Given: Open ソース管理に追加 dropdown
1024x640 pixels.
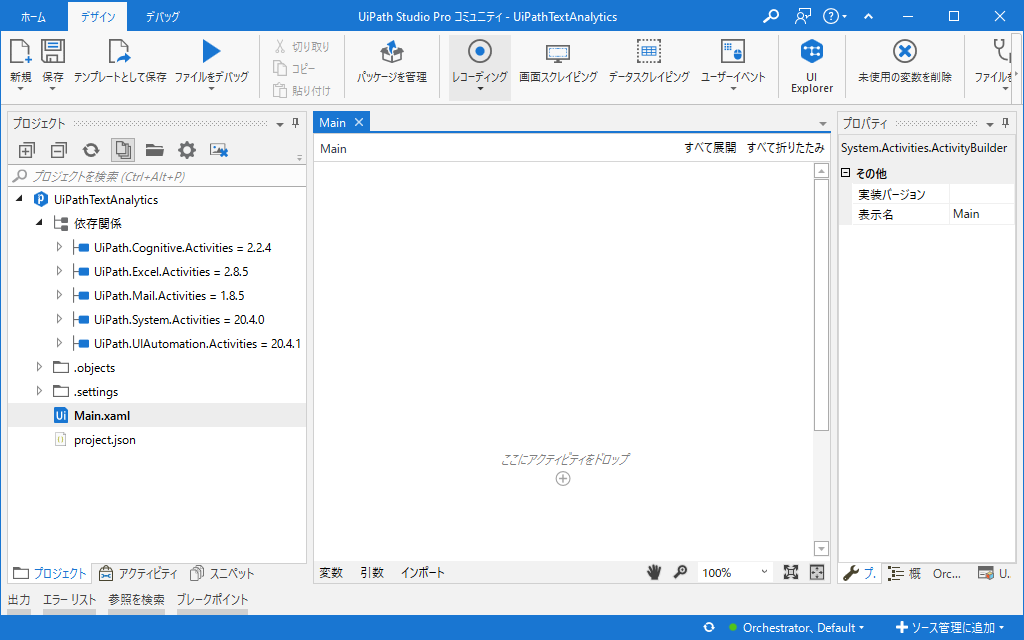Looking at the screenshot, I should click(950, 628).
